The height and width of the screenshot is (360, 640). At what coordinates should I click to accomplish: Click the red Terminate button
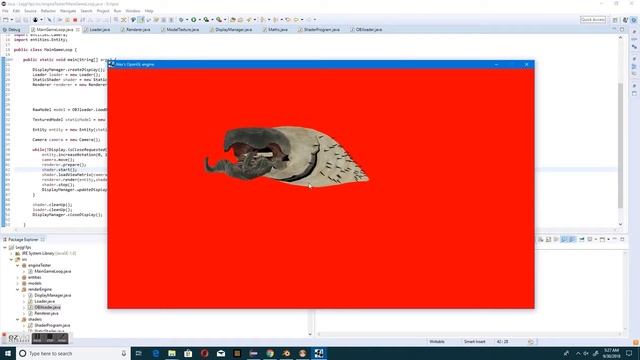click(75, 20)
